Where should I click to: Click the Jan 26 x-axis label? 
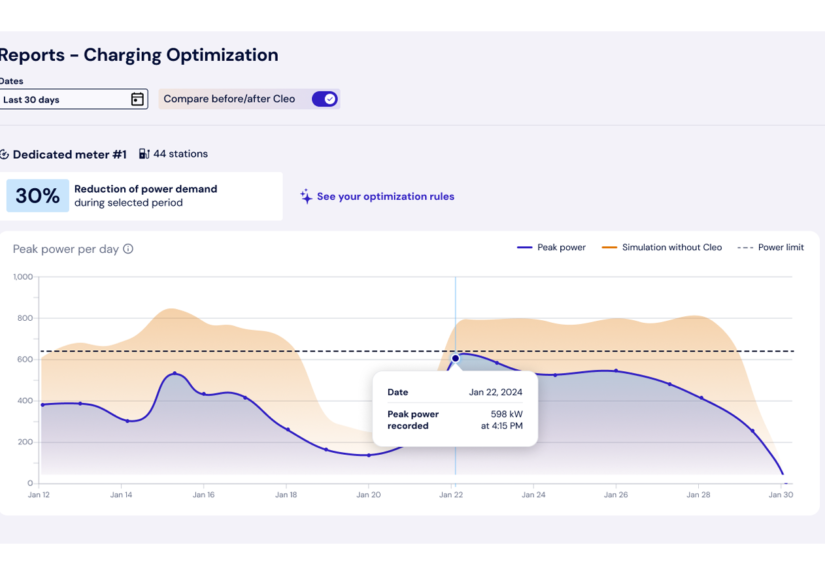[x=616, y=495]
